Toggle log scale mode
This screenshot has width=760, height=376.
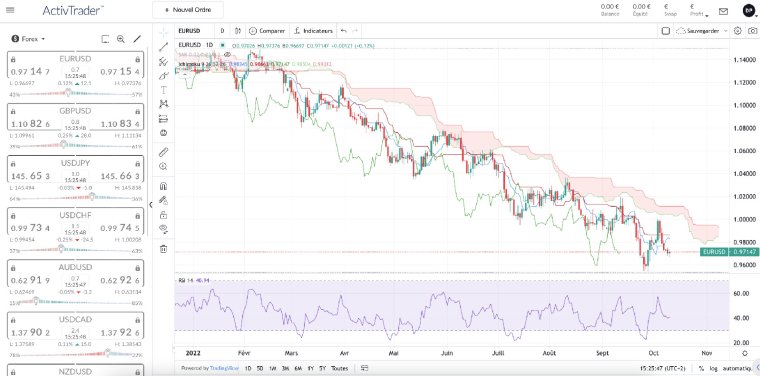714,368
